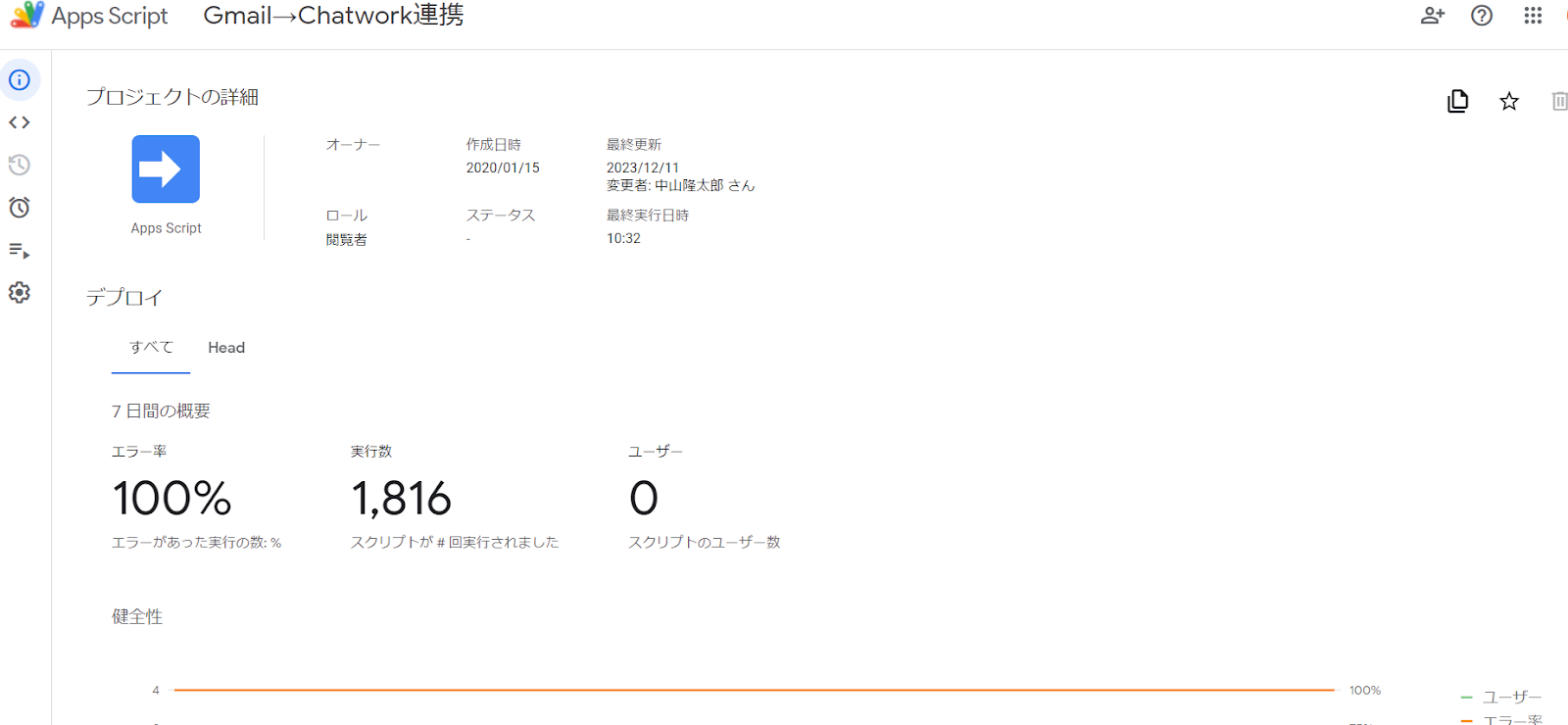This screenshot has width=1568, height=725.
Task: Open the help question mark icon
Action: coord(1482,16)
